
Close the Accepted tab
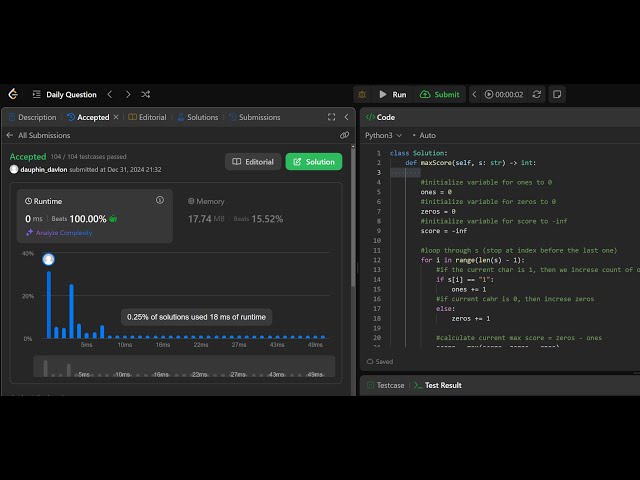(x=116, y=117)
